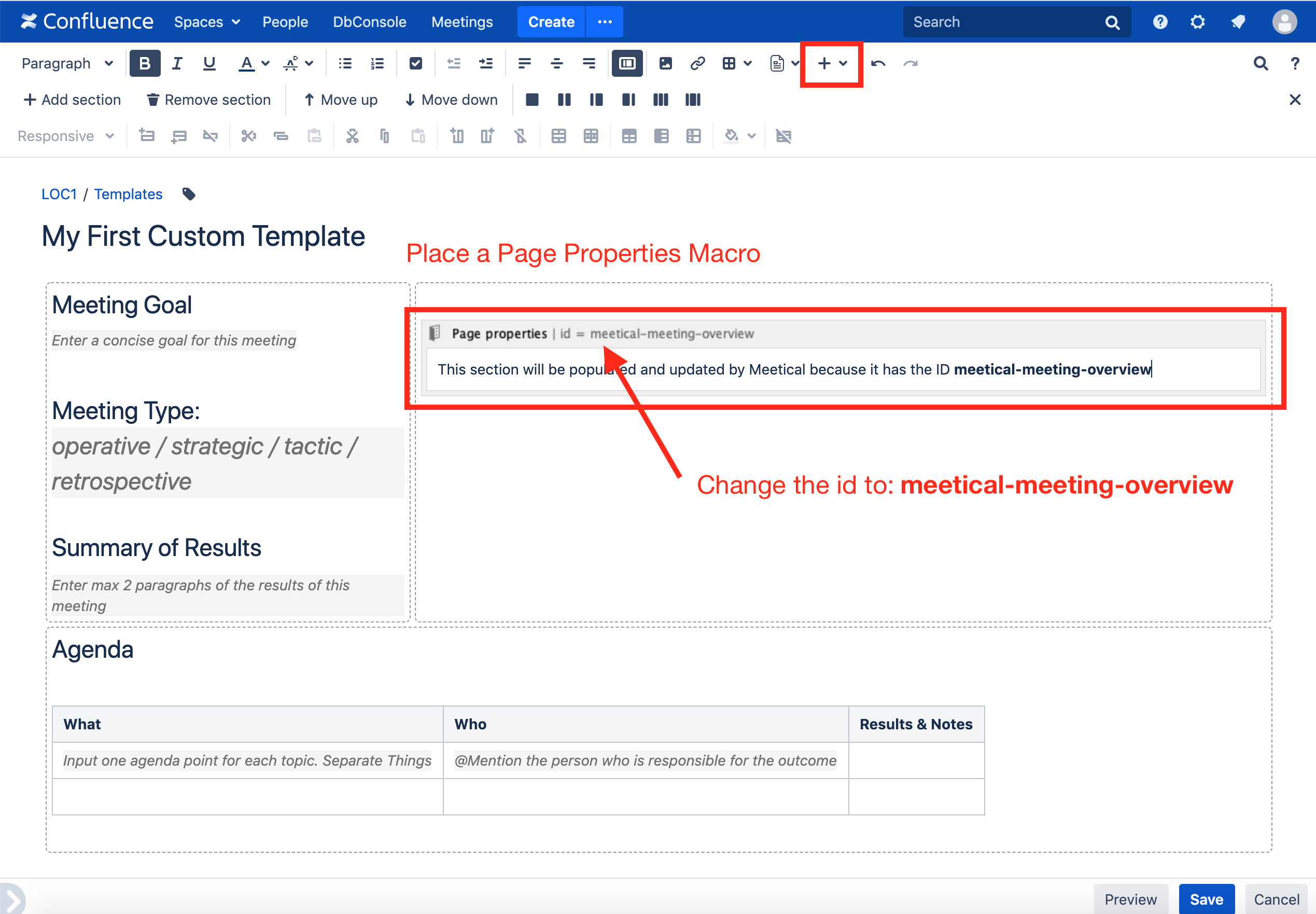Open notifications icon in header
The image size is (1316, 914).
[1238, 22]
